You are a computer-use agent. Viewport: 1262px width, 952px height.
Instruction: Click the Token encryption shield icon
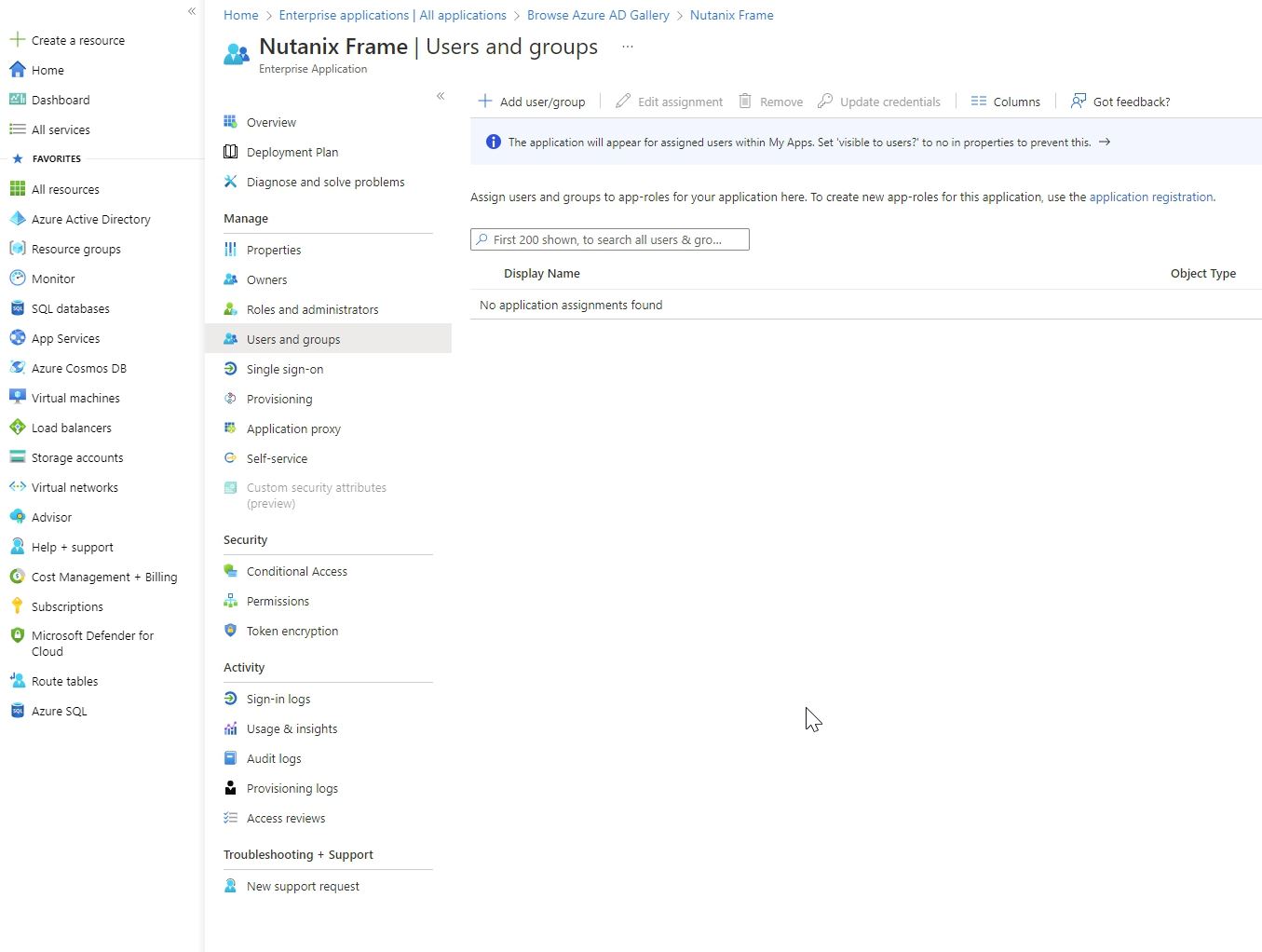tap(231, 631)
